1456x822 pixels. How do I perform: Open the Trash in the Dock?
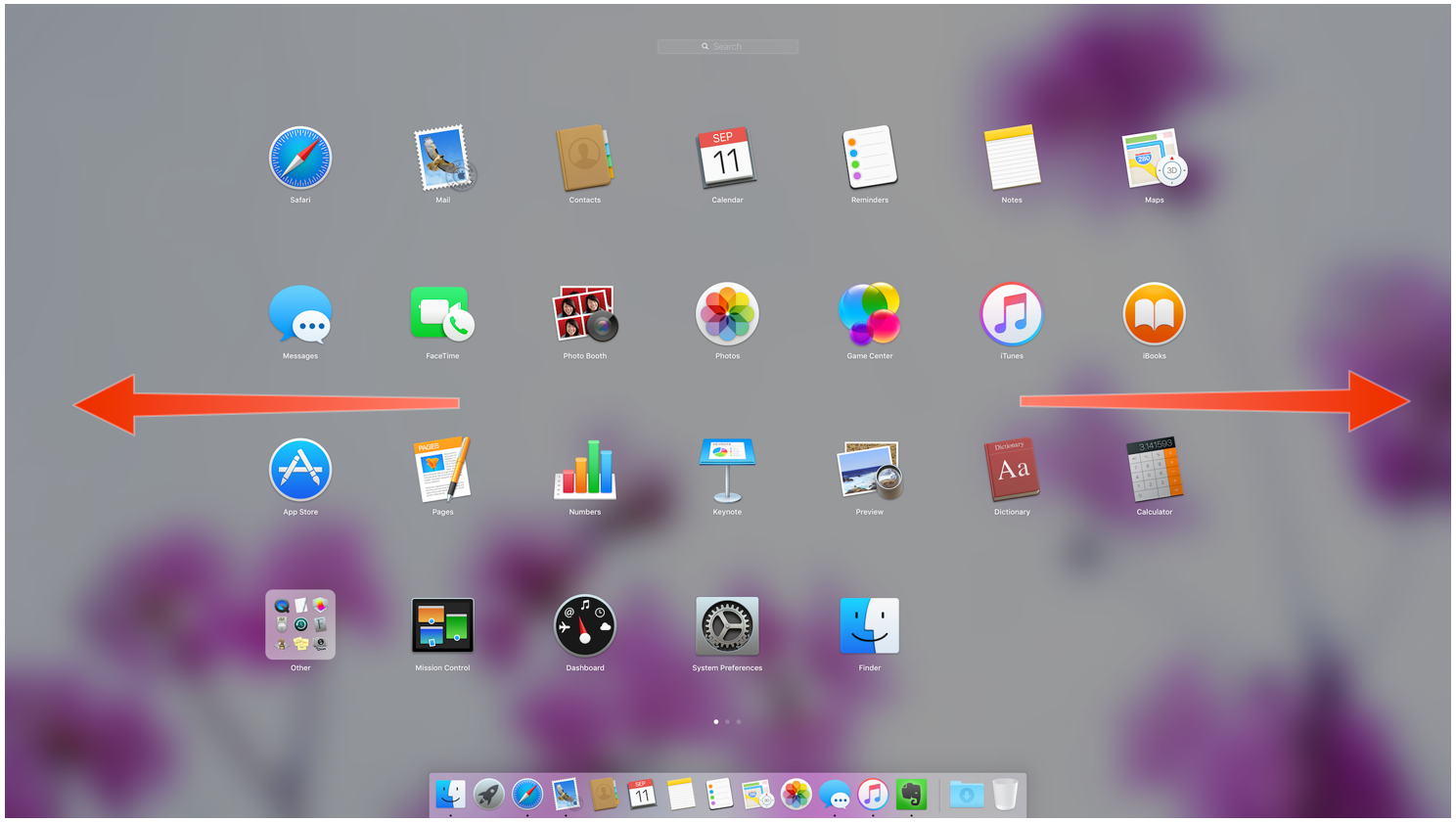(1005, 794)
